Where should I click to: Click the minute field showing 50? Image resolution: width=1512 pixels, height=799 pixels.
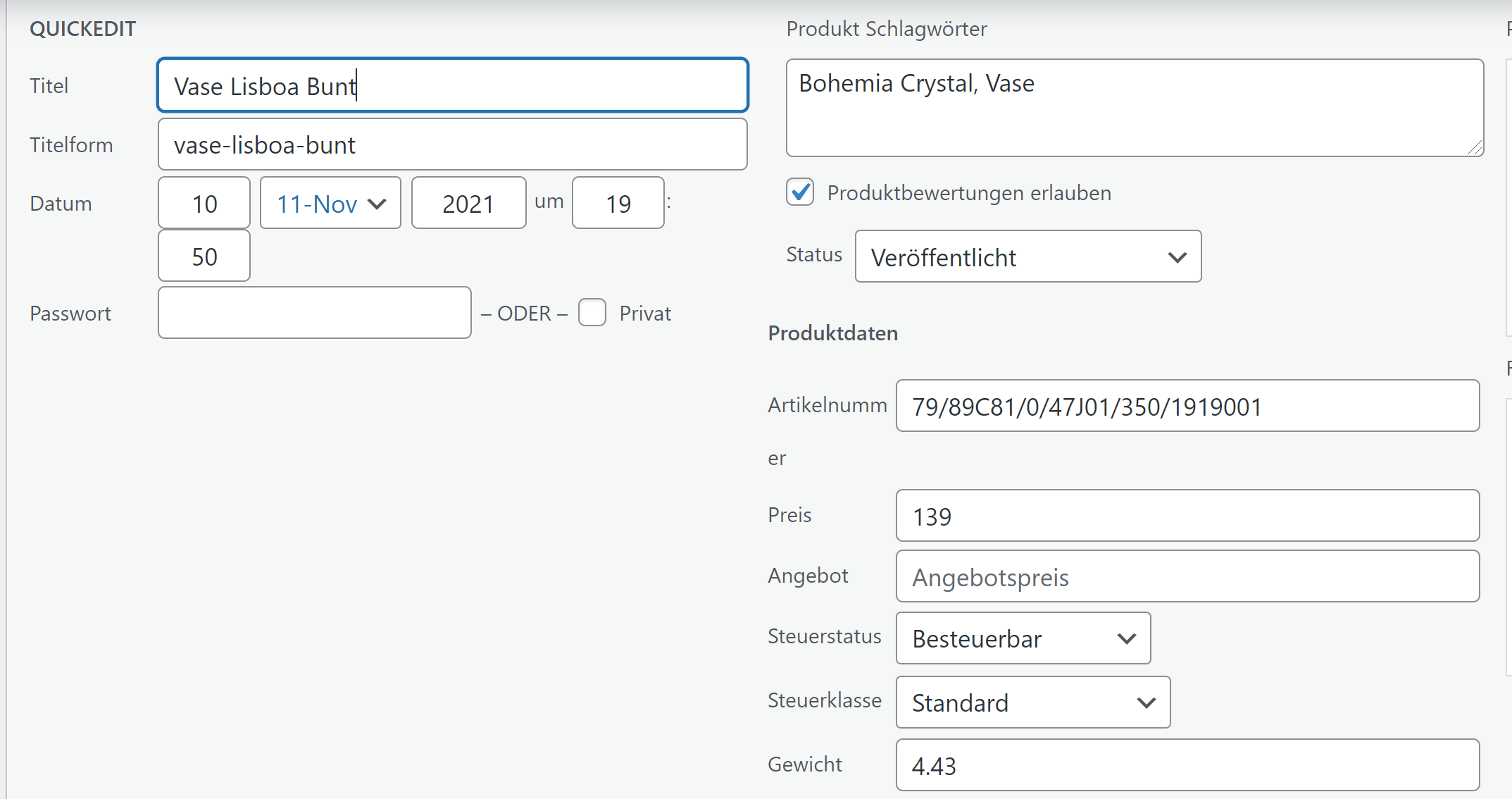coord(204,256)
